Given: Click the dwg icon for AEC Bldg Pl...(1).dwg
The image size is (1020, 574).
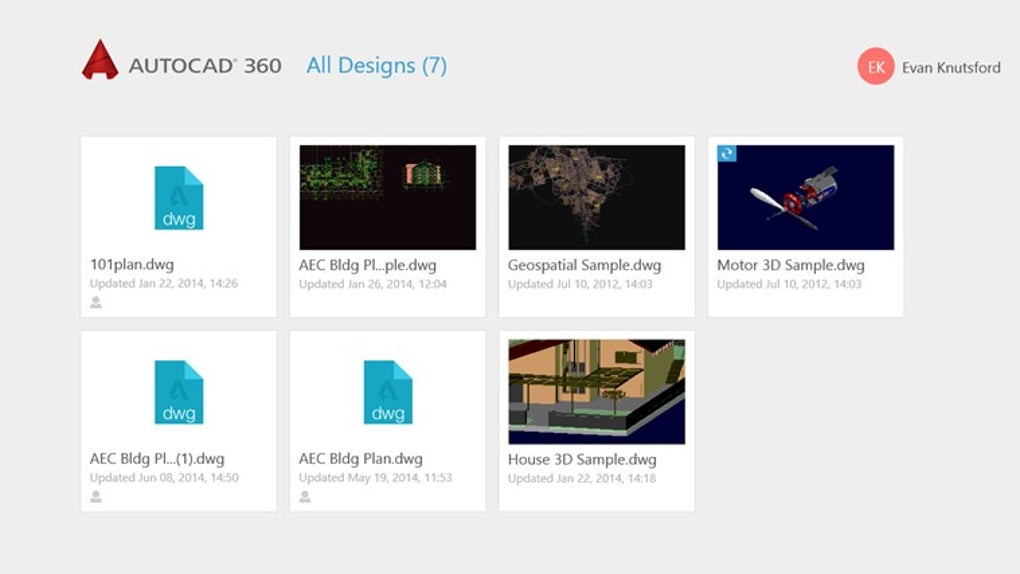Looking at the screenshot, I should click(178, 392).
